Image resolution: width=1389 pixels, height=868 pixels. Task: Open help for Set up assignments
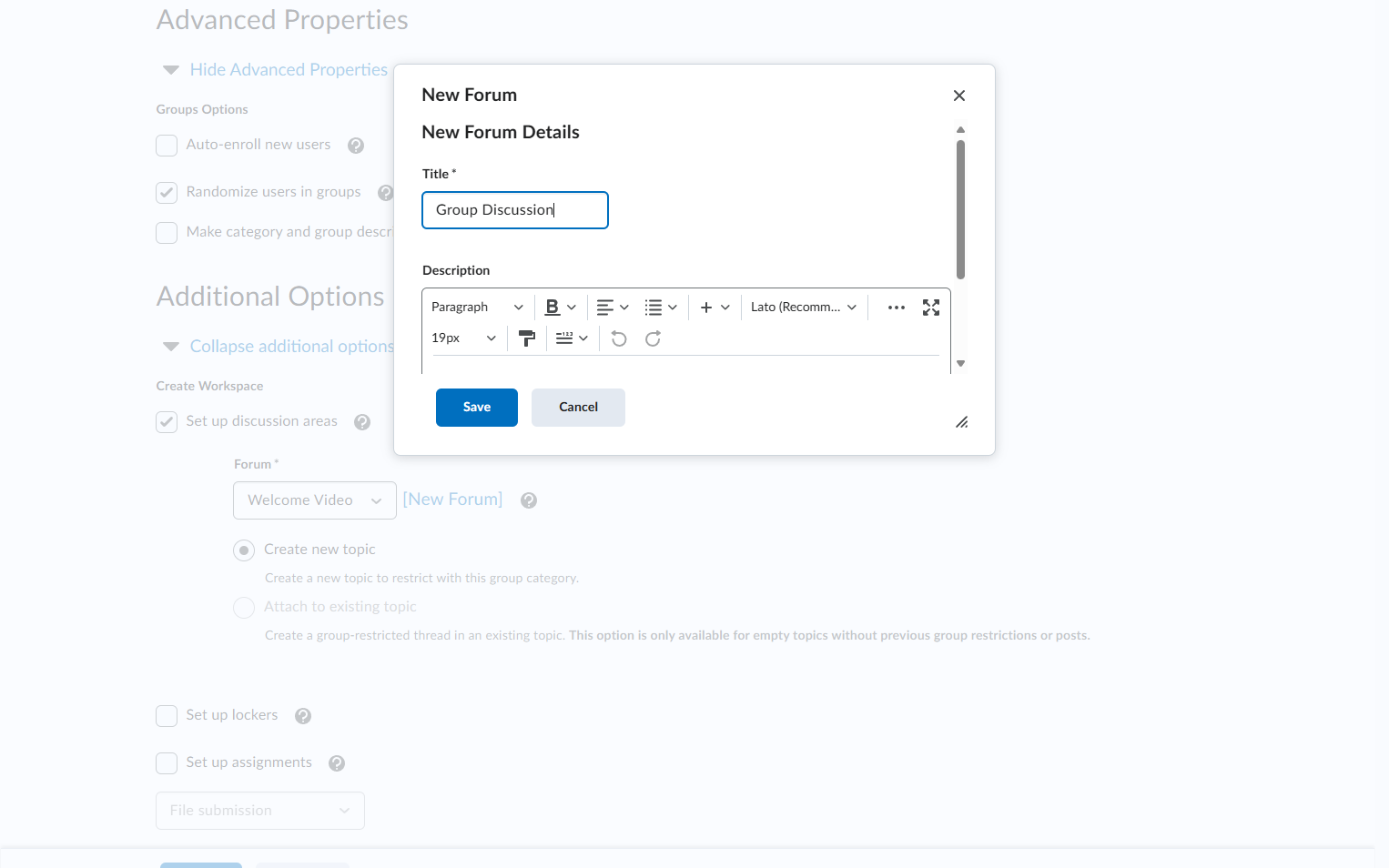[337, 763]
